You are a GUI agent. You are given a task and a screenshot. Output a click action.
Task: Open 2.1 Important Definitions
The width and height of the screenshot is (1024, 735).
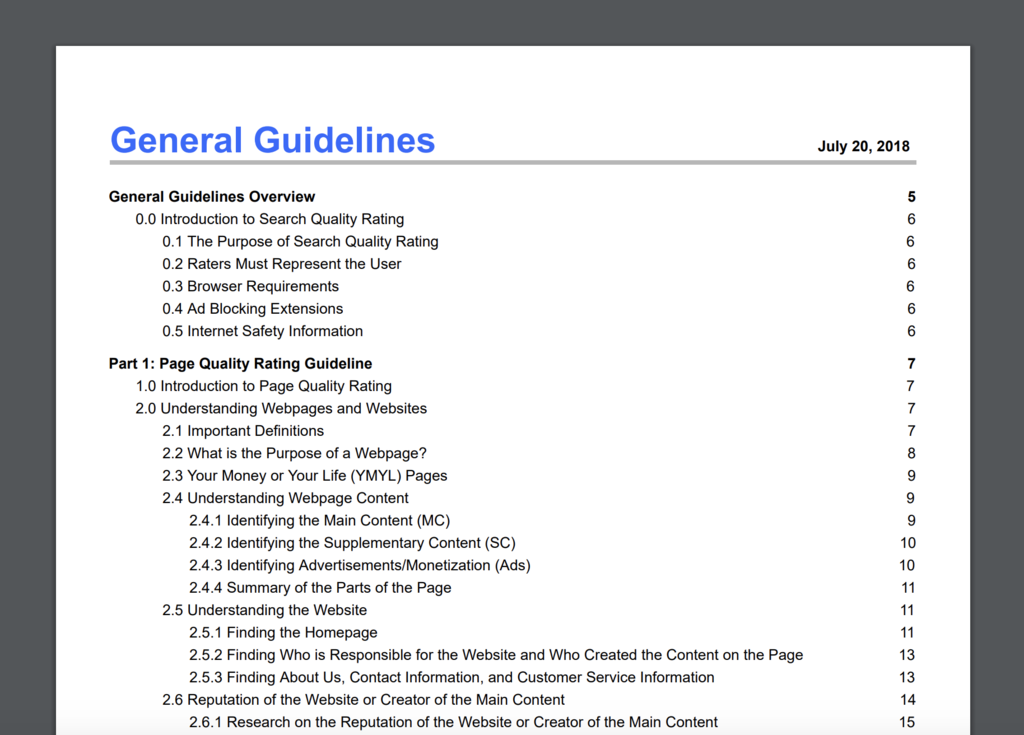[x=243, y=431]
